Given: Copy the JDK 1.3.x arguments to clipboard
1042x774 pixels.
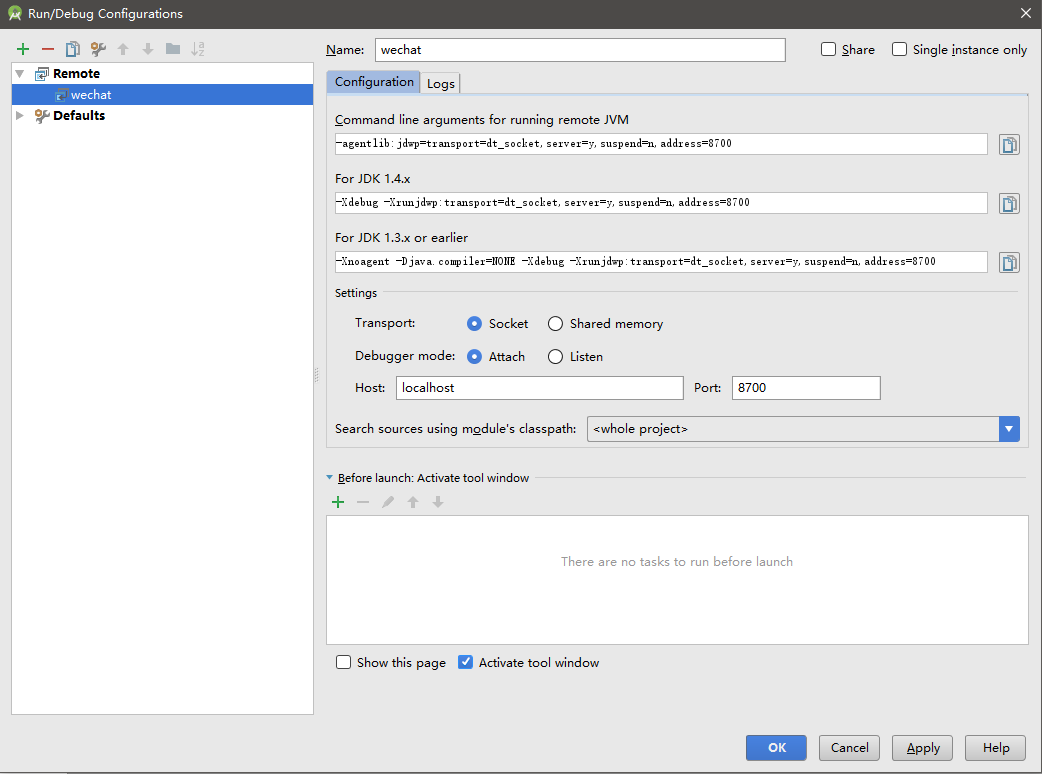Looking at the screenshot, I should [x=1009, y=263].
